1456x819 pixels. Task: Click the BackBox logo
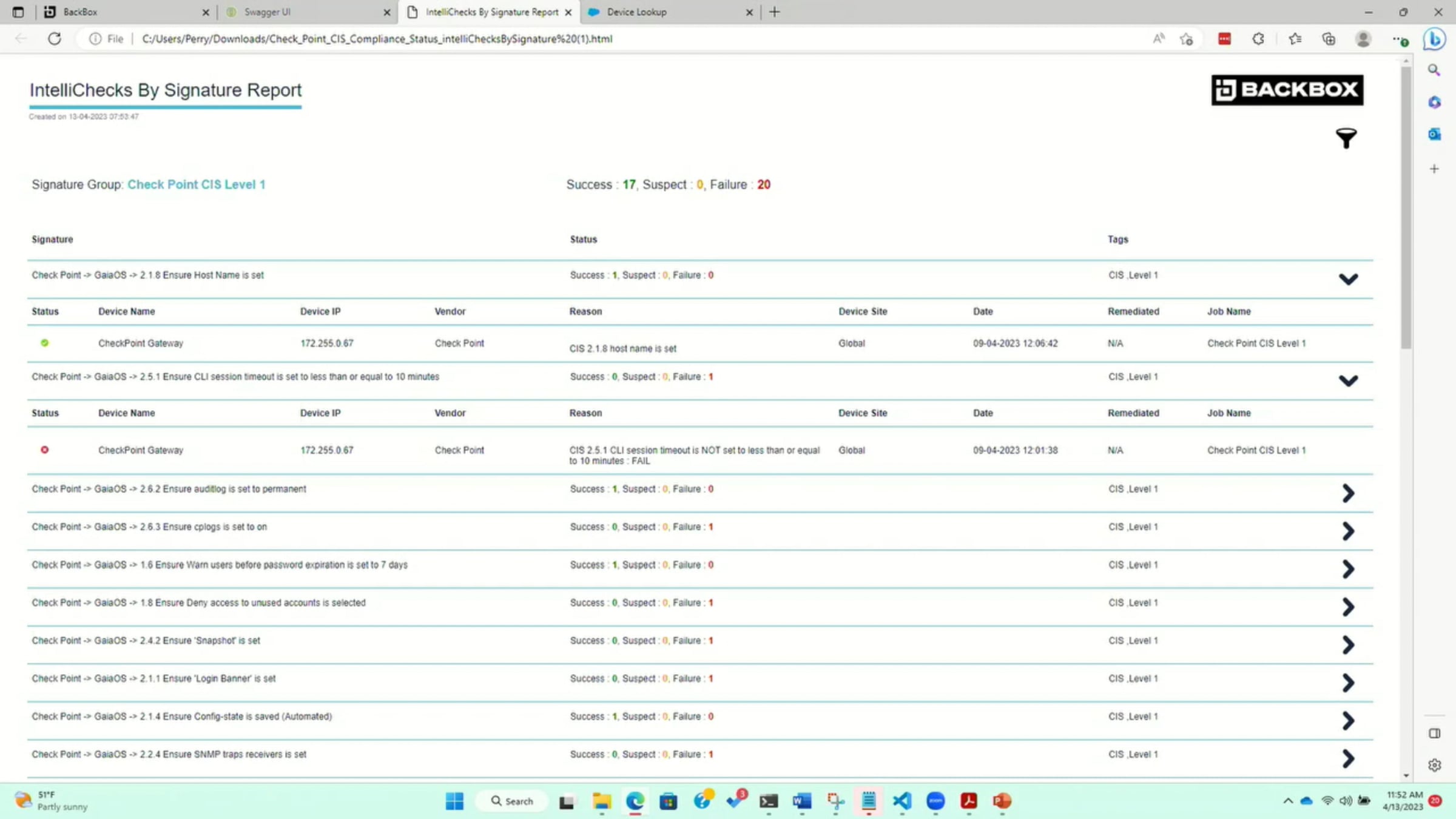click(1287, 90)
